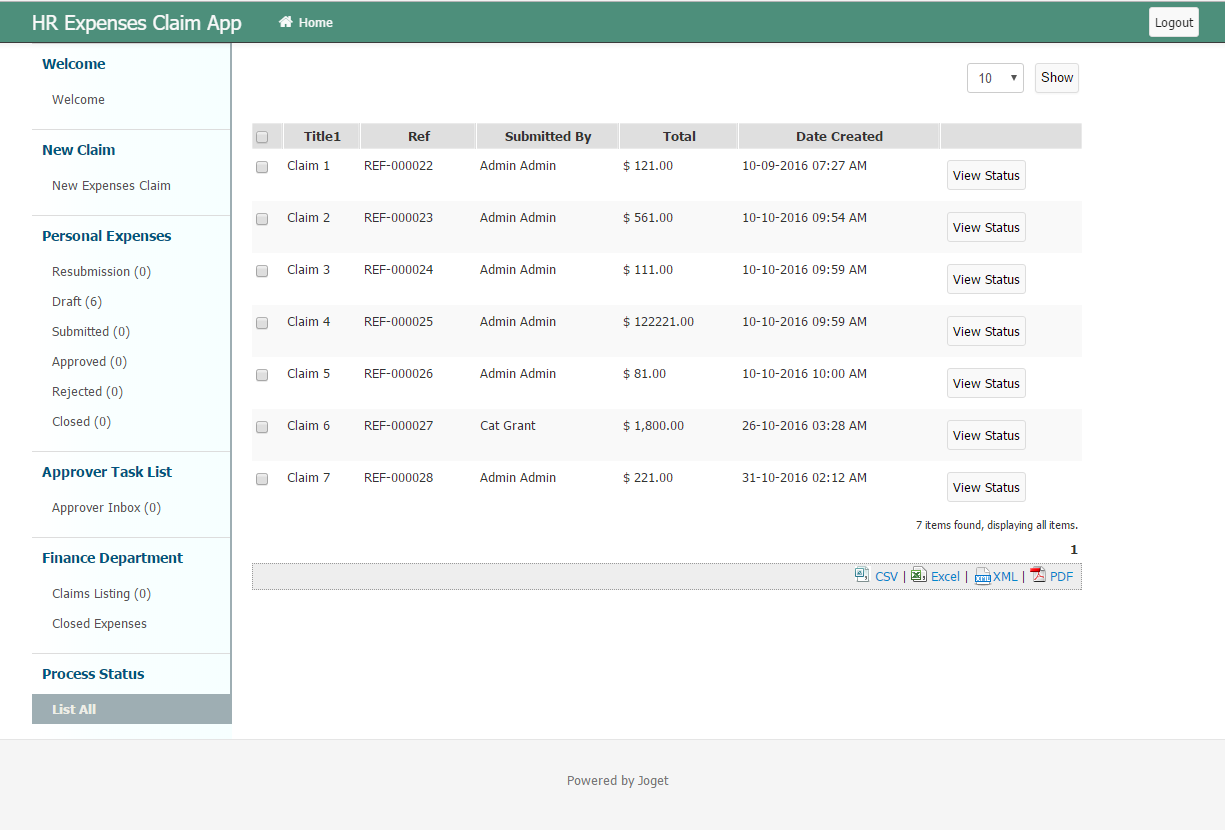Toggle the select-all checkbox in table header
Screen dimensions: 1225x840
click(262, 137)
